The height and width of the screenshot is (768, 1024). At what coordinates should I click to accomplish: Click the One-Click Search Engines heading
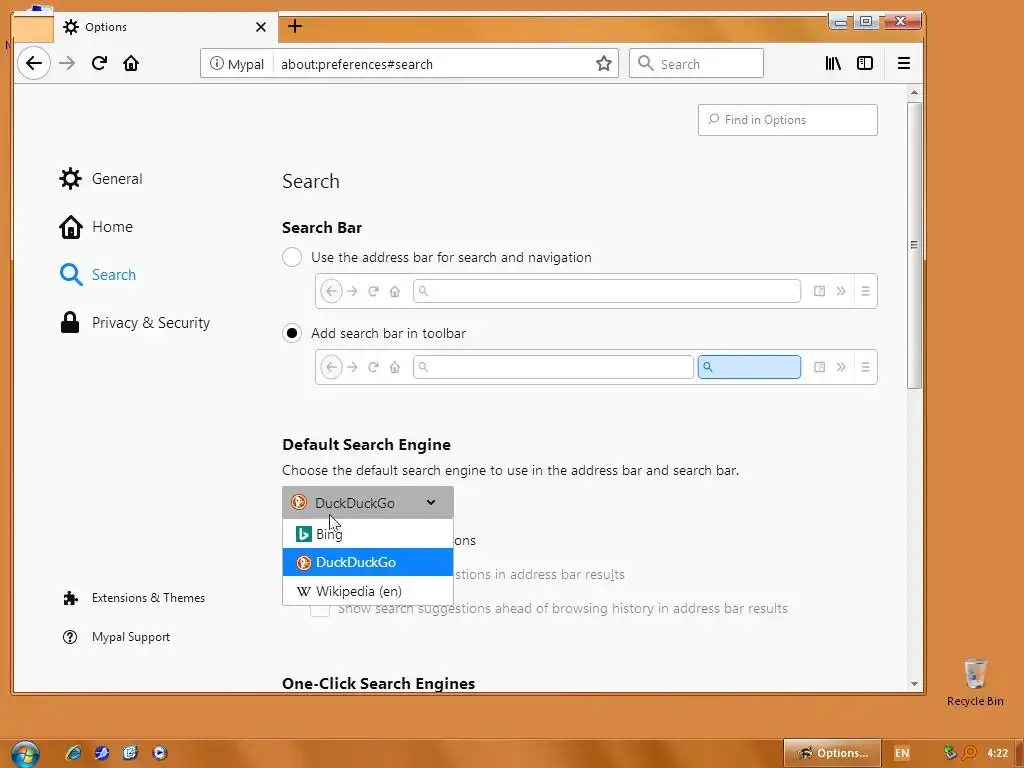coord(379,684)
